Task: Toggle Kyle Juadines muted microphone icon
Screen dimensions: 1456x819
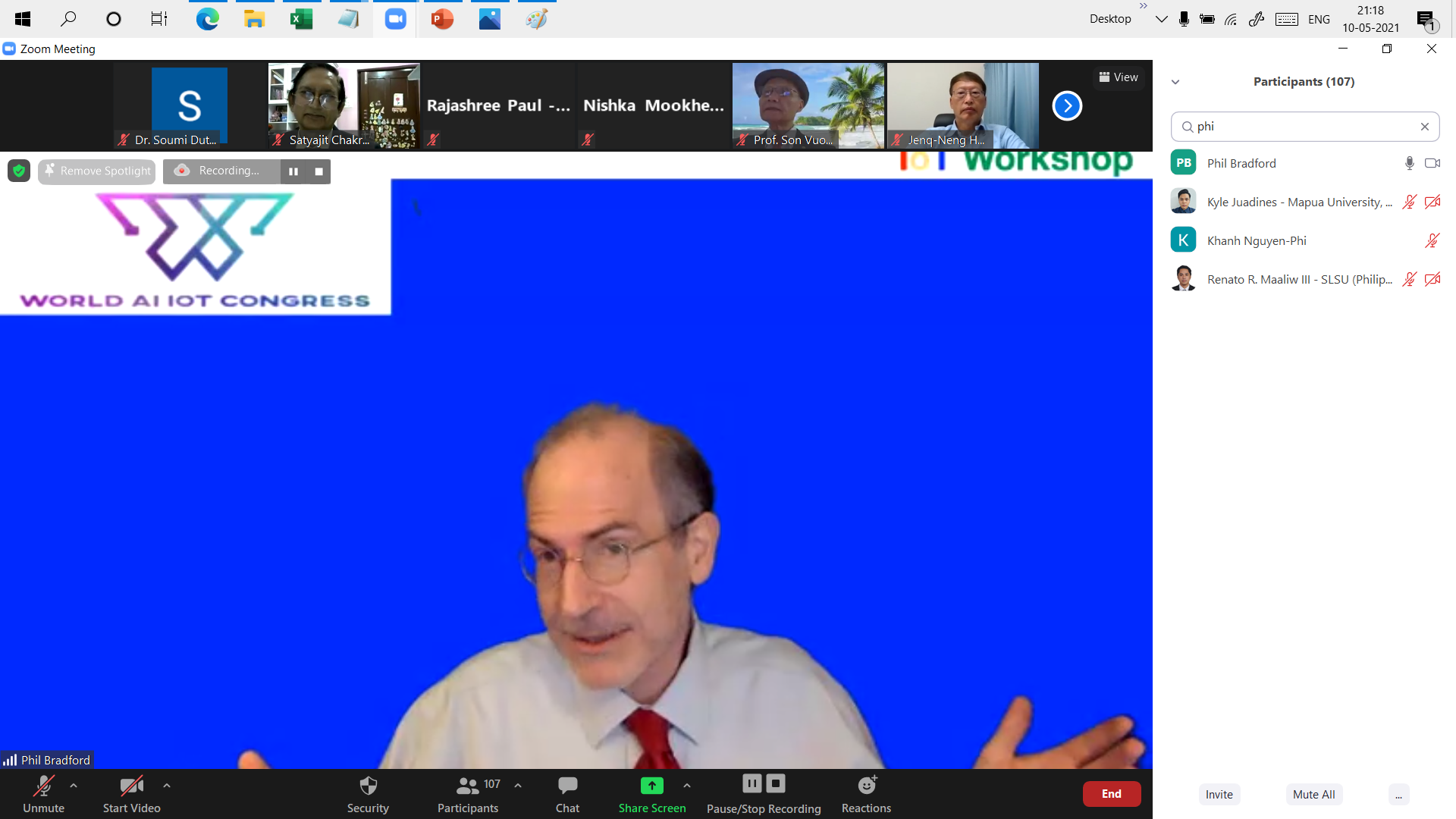Action: (x=1410, y=202)
